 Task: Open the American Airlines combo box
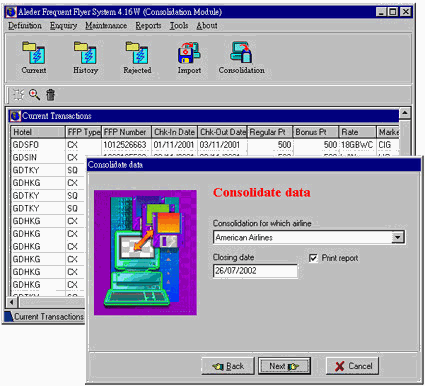tap(309, 237)
